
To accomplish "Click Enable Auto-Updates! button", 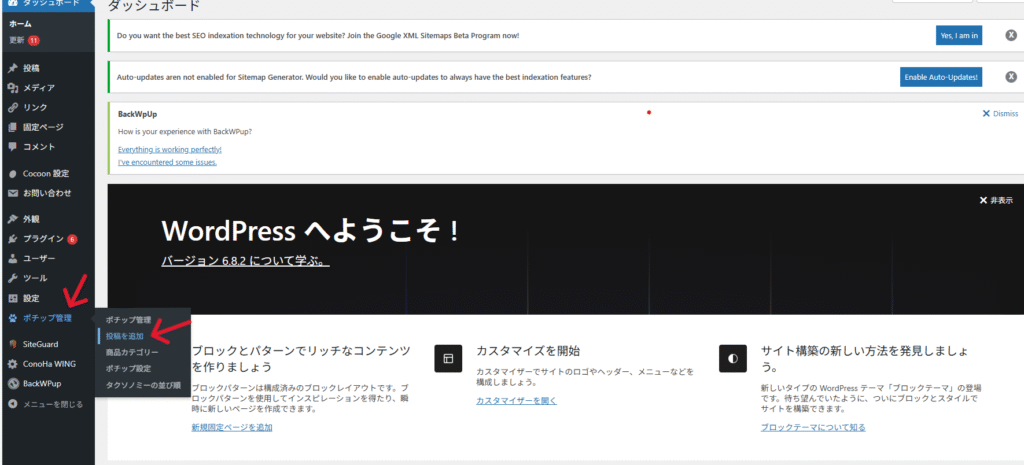I will (x=941, y=77).
